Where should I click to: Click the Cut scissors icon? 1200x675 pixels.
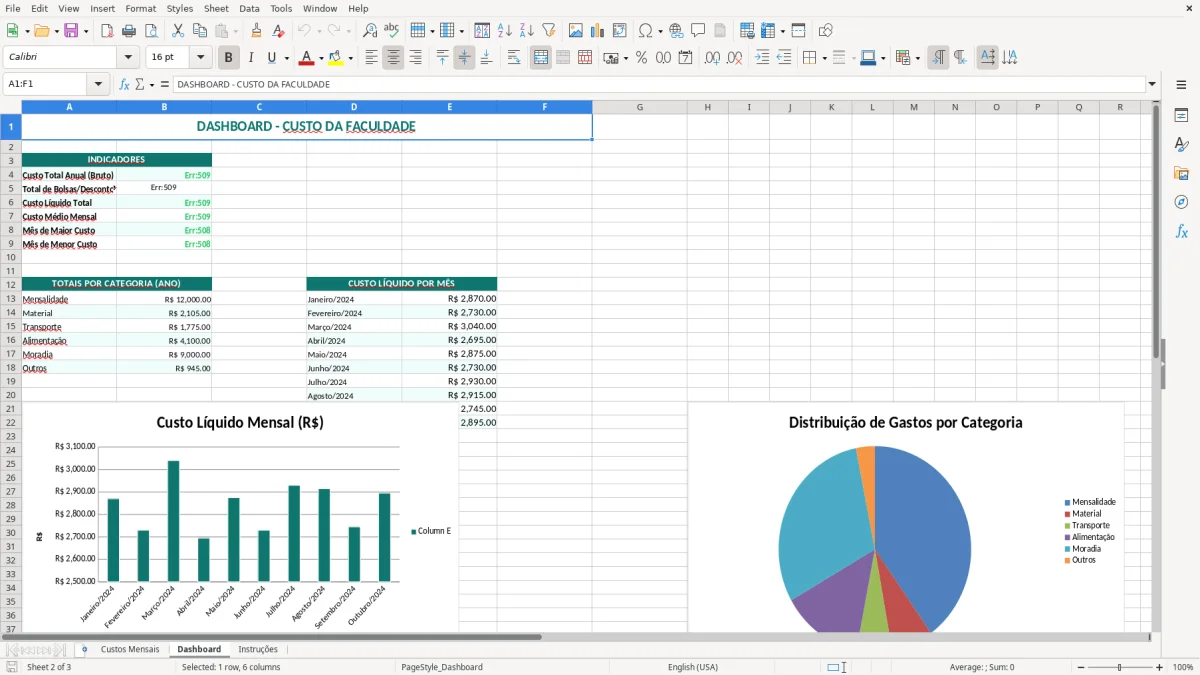pyautogui.click(x=178, y=31)
